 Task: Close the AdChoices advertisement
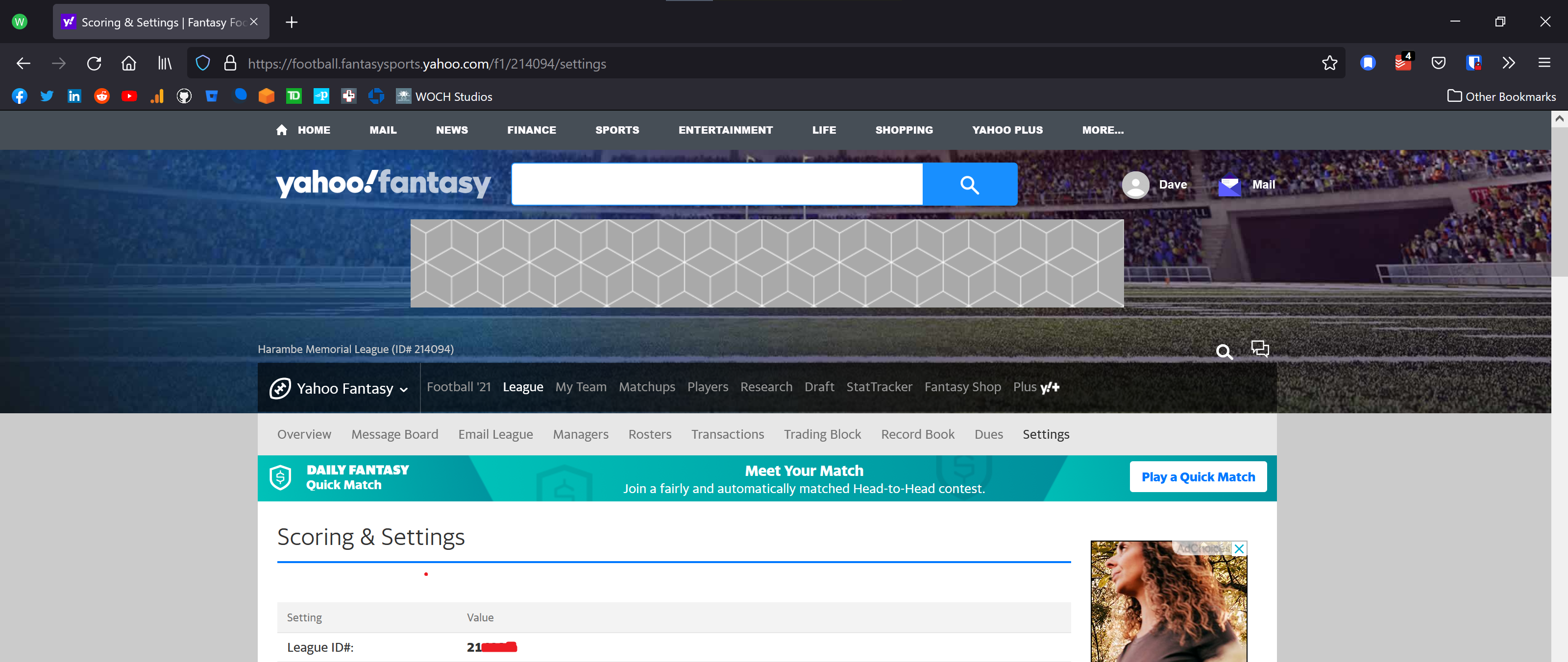point(1239,549)
